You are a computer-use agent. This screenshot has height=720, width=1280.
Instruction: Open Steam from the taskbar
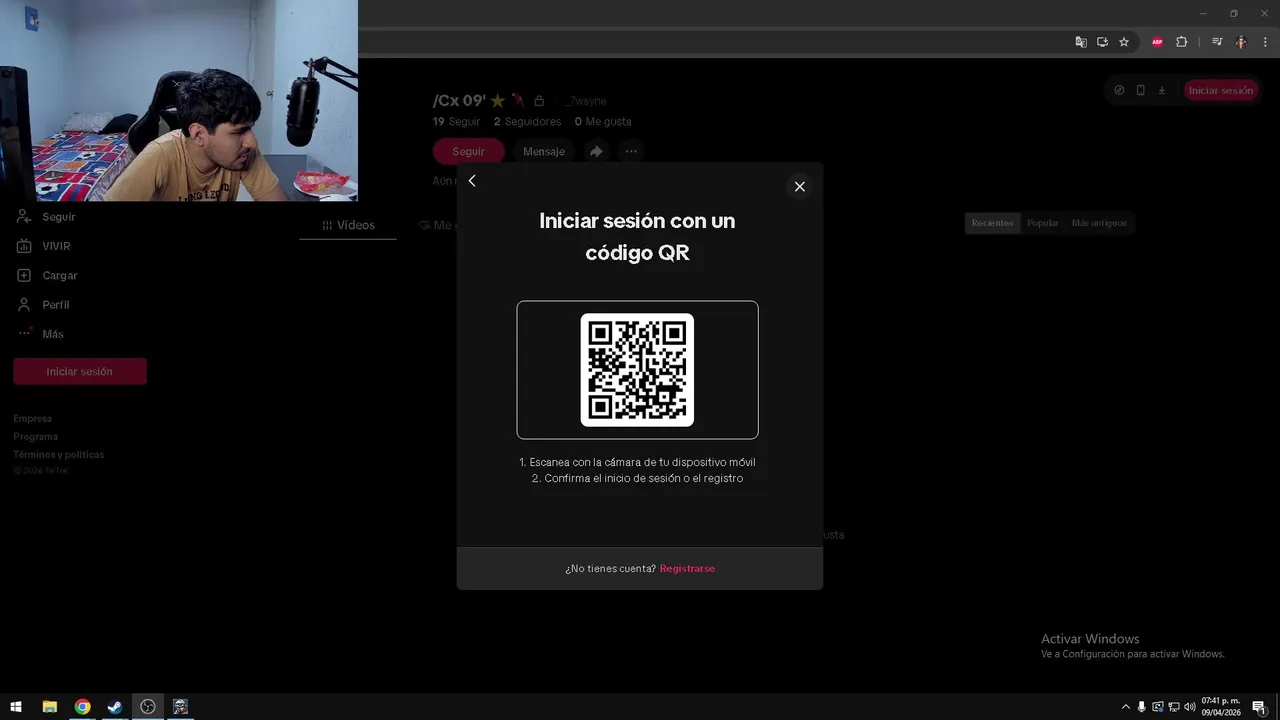(115, 707)
